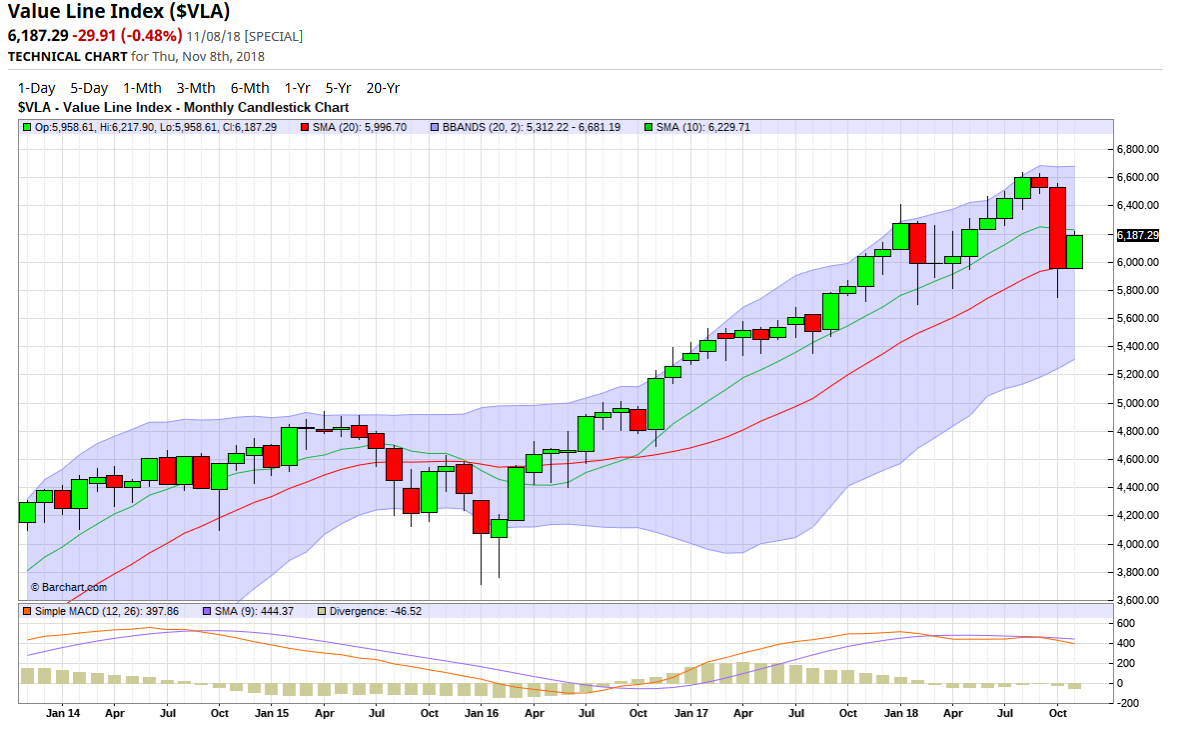Choose the 5-Yr chart range
The width and height of the screenshot is (1185, 738).
338,88
